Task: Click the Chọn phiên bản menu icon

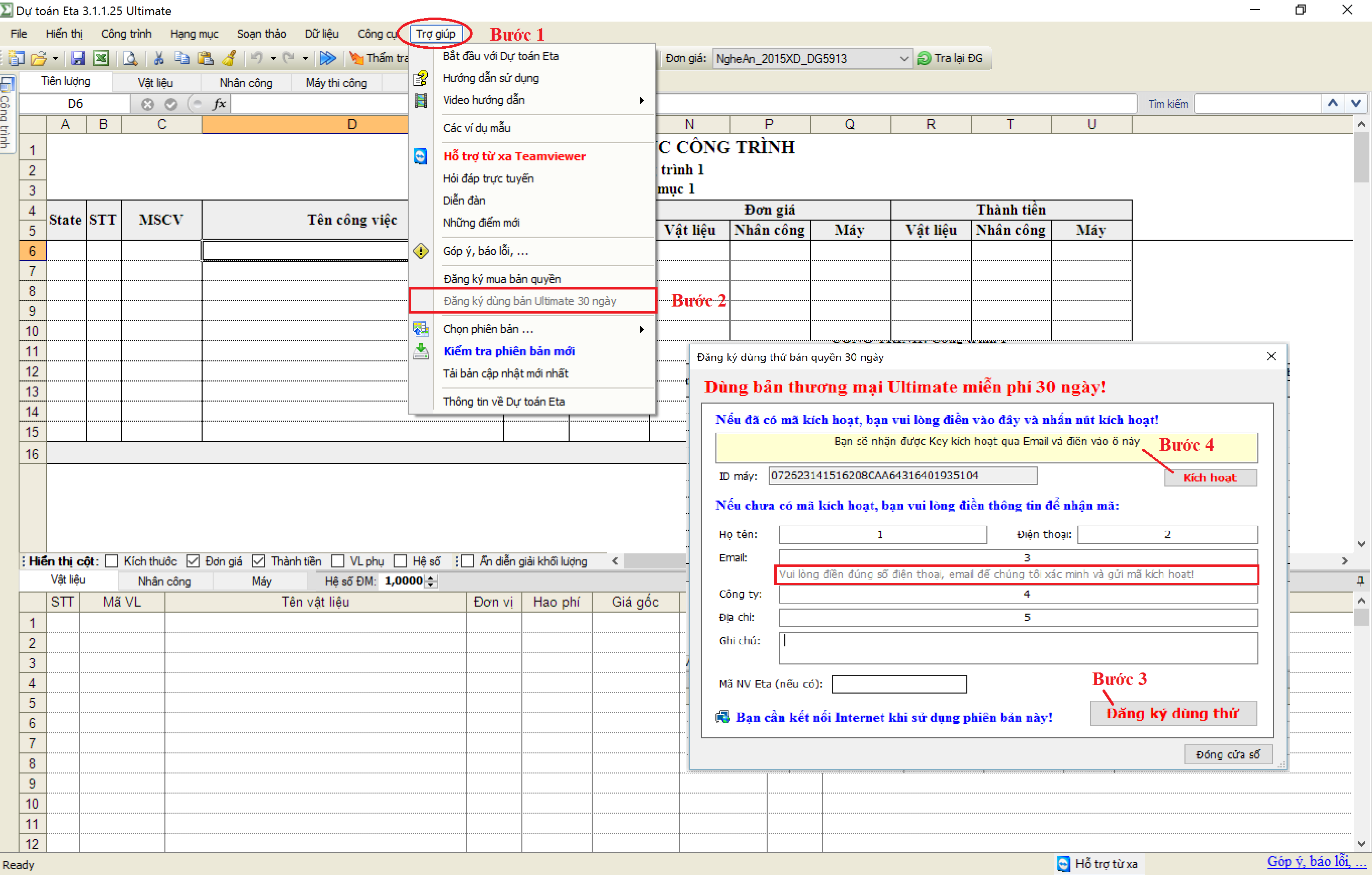Action: coord(420,329)
